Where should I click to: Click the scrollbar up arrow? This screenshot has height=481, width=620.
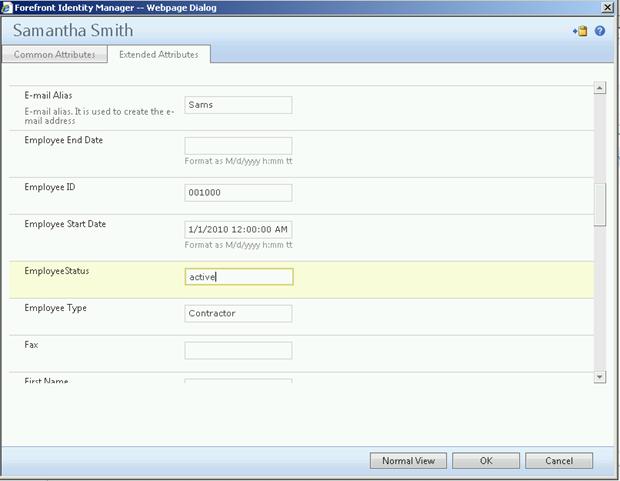600,88
